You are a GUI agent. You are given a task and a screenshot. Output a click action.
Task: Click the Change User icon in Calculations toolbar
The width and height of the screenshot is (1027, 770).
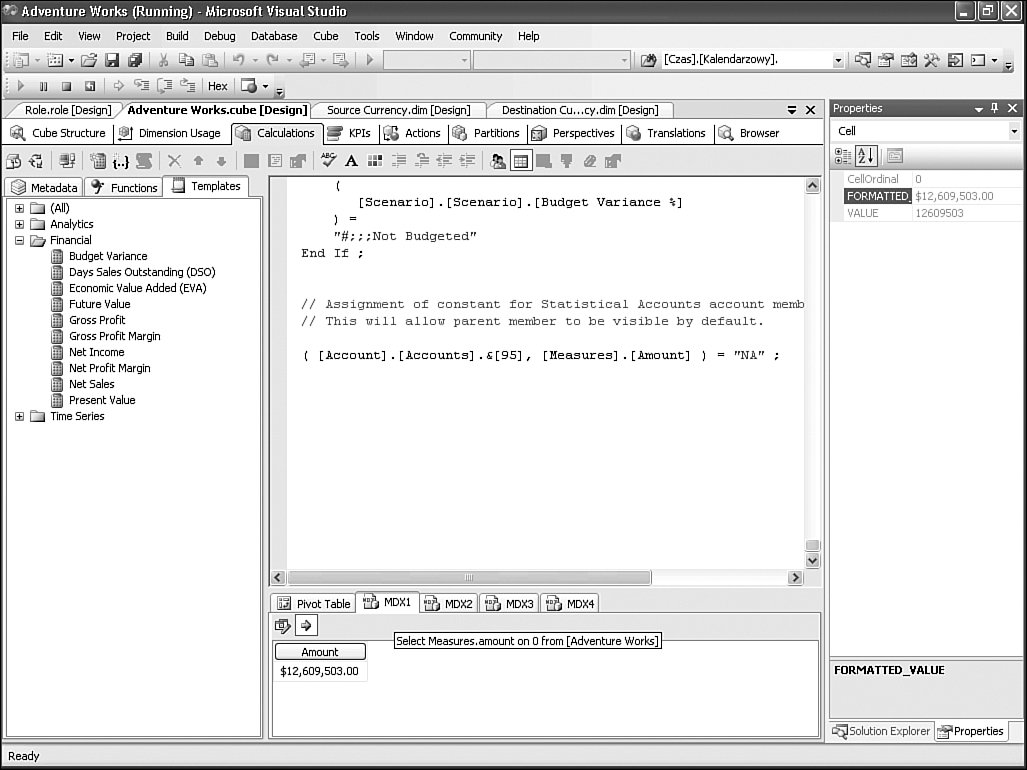coord(498,161)
